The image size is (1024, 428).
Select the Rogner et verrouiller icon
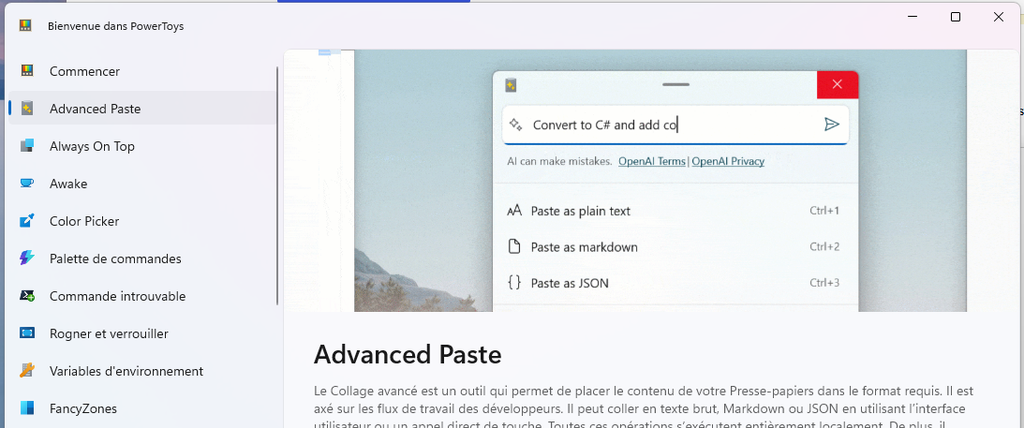27,333
